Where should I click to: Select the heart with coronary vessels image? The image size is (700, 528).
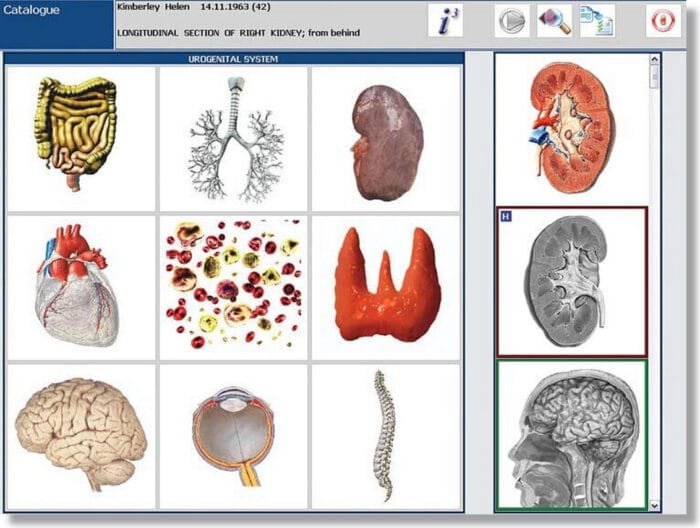click(80, 287)
